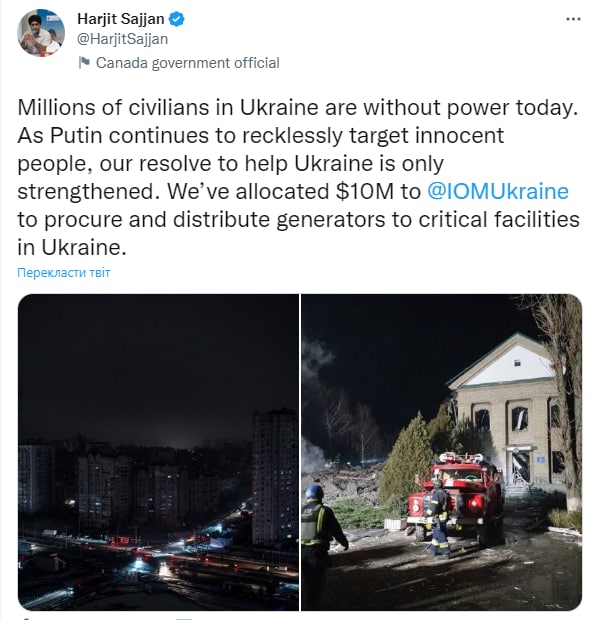This screenshot has height=620, width=599.
Task: Click the word generators in the tweet
Action: point(331,220)
